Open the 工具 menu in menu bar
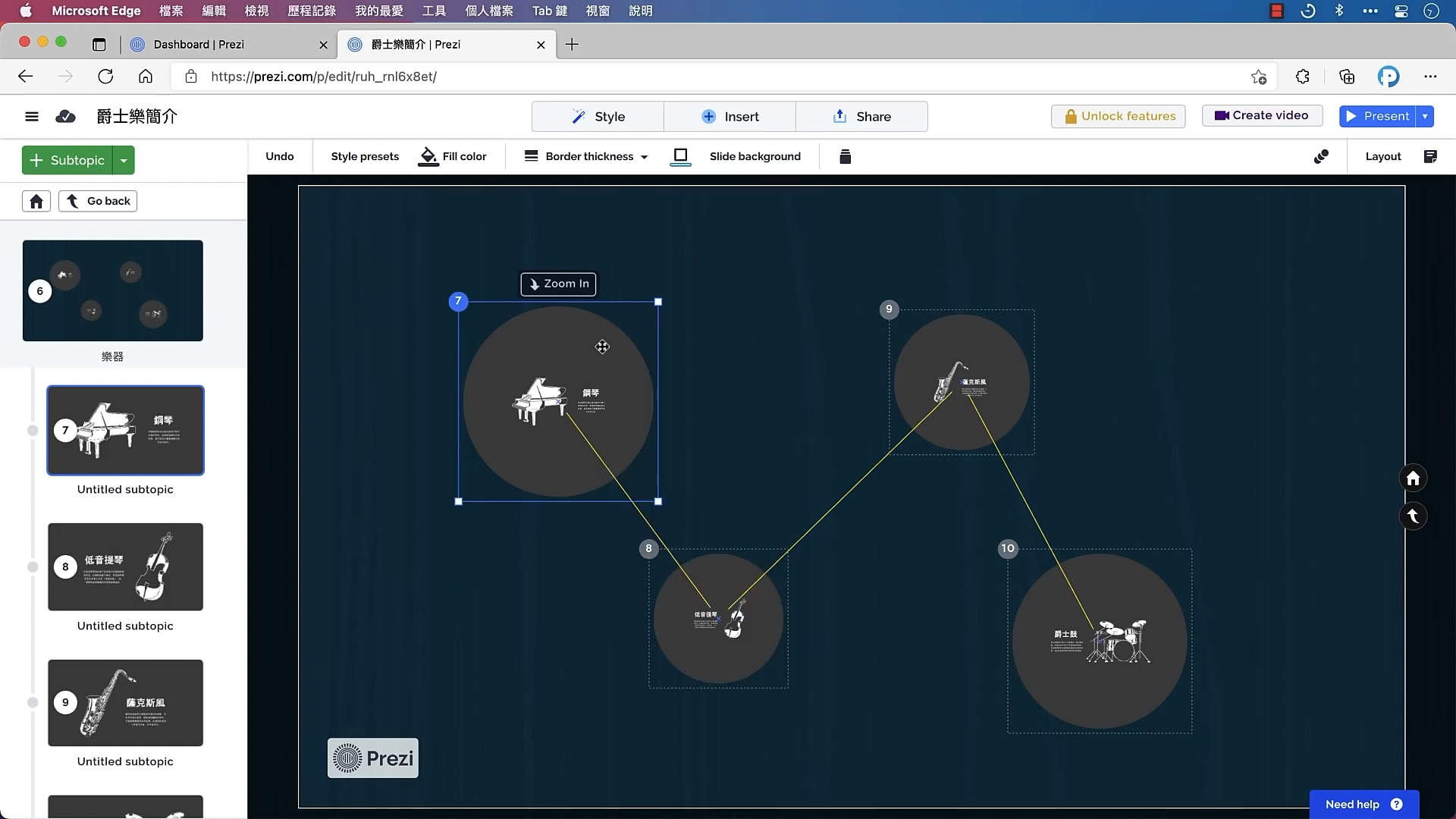 pos(434,11)
